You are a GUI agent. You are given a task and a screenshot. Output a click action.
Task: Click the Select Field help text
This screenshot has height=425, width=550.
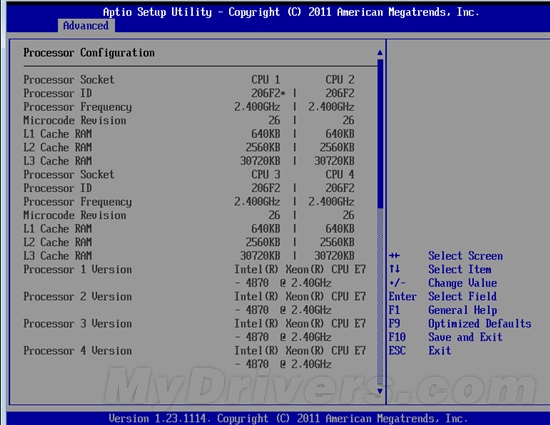(x=462, y=296)
